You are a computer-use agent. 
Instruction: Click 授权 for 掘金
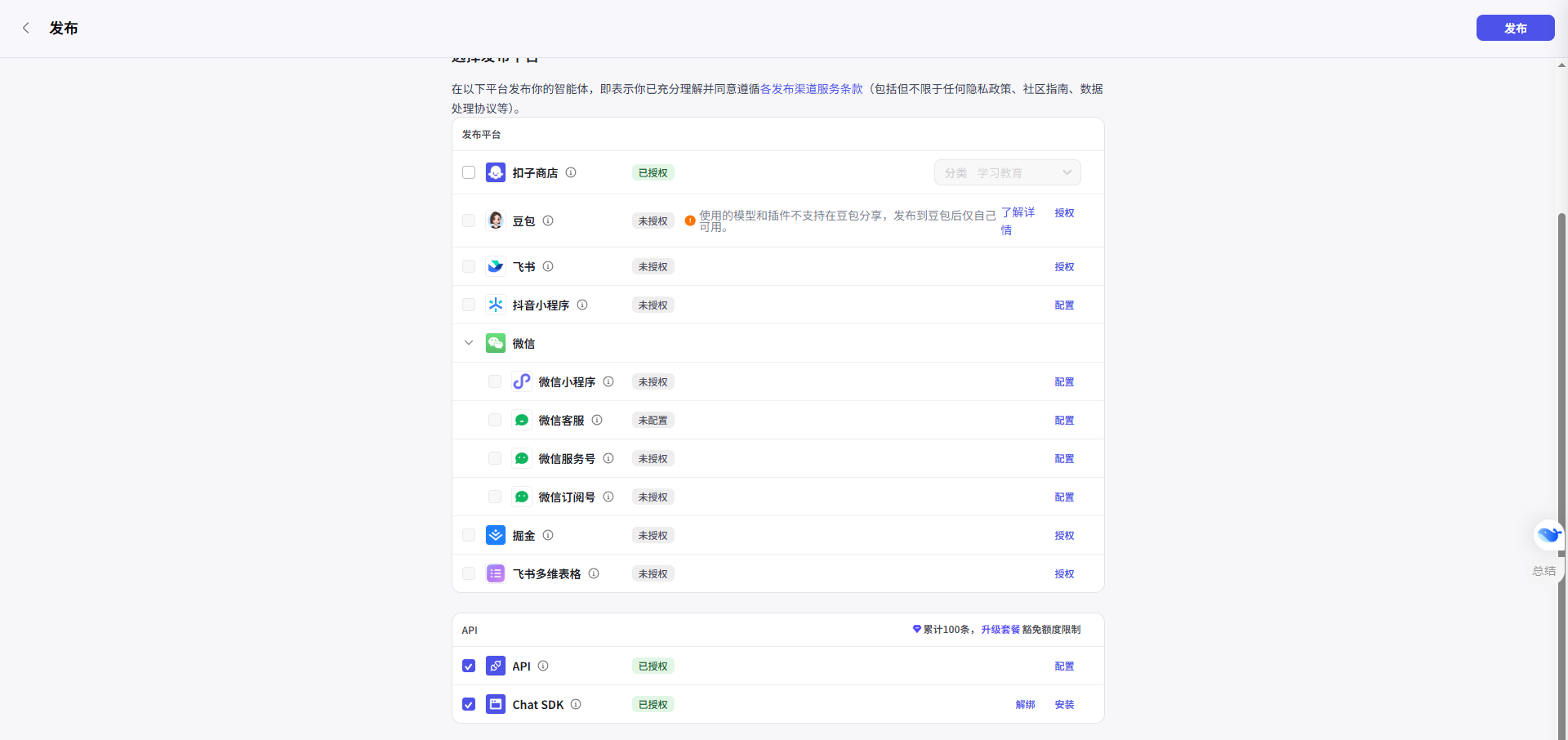[x=1064, y=535]
